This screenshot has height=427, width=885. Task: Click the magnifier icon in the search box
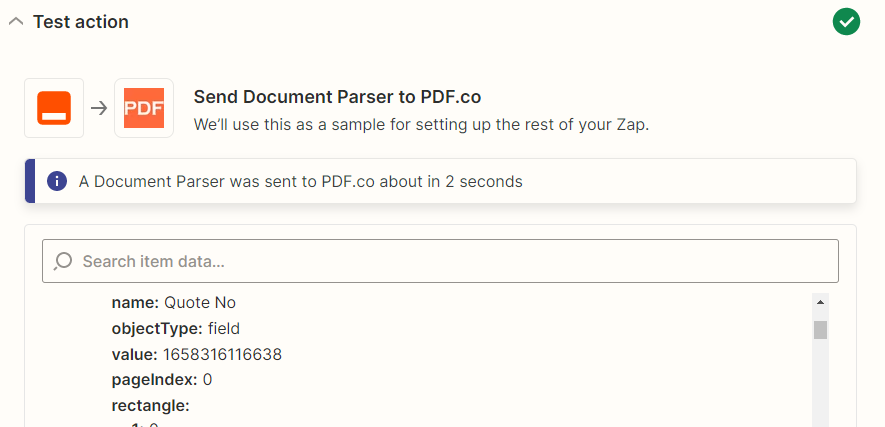pos(63,261)
